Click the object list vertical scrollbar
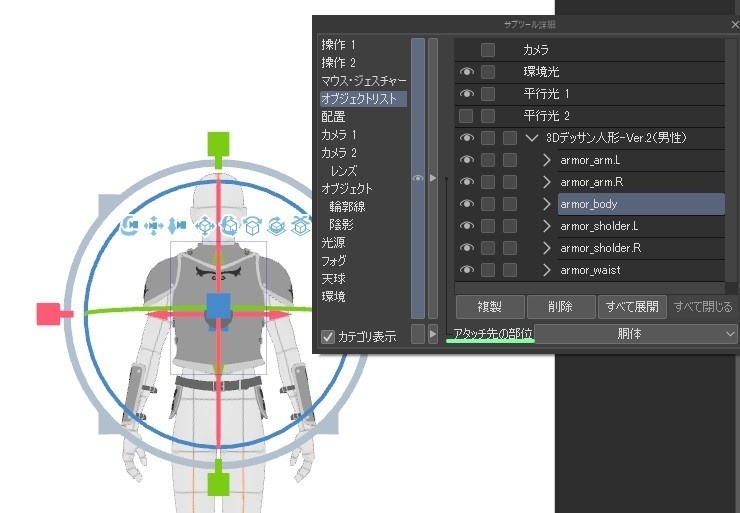 point(731,160)
